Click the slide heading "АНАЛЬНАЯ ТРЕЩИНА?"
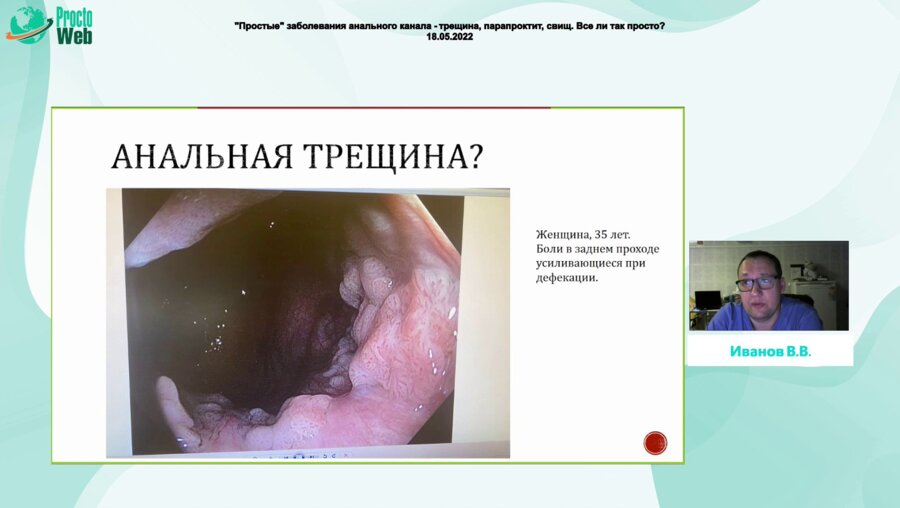Screen dimensions: 900x508 (x=296, y=157)
